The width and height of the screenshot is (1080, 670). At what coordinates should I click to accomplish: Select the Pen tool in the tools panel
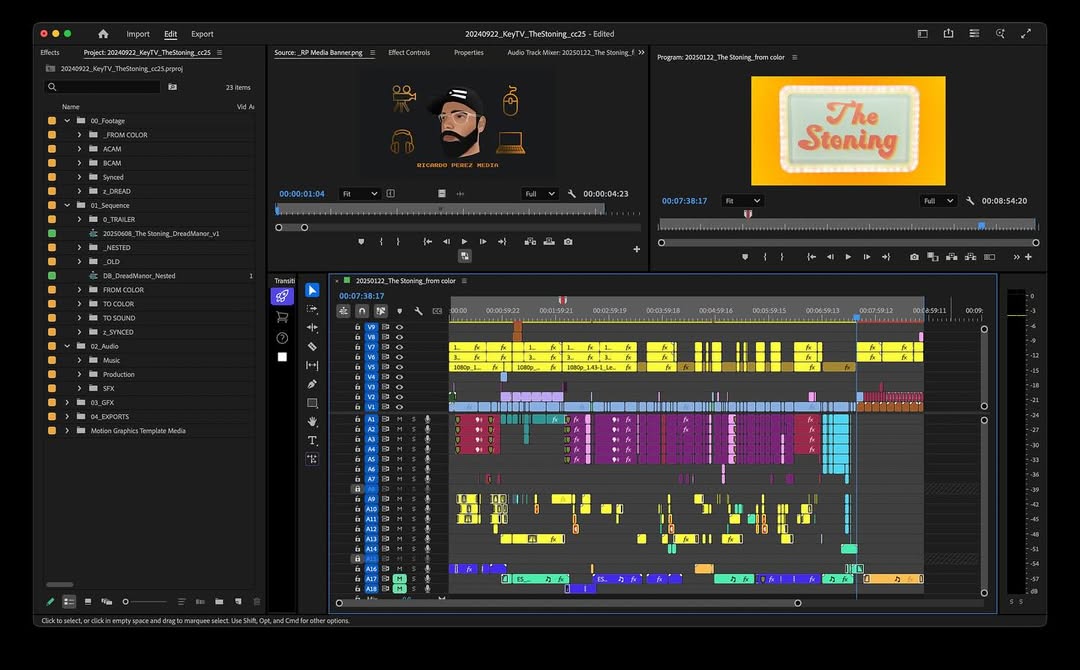coord(312,384)
